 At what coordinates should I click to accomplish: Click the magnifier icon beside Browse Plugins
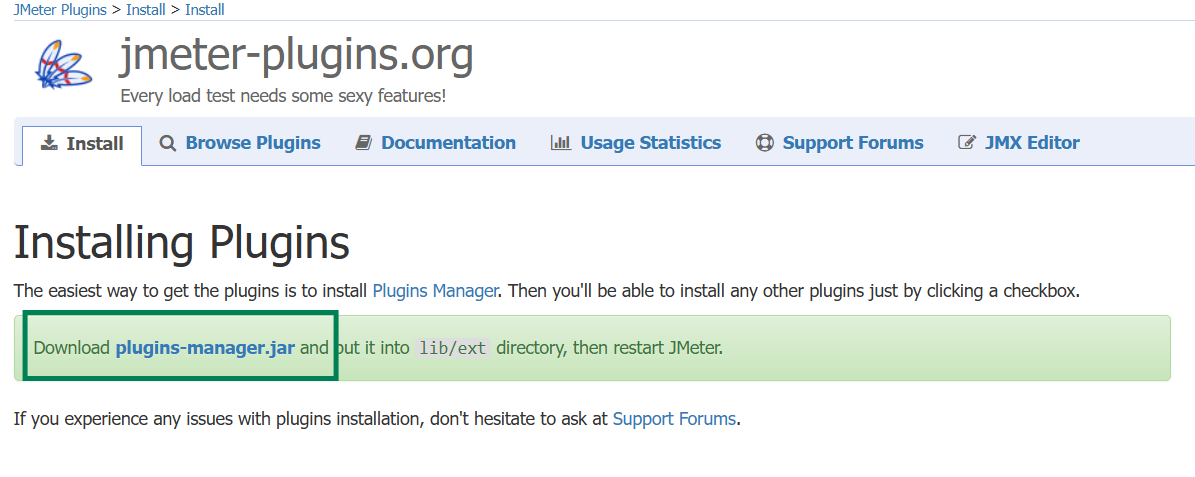pos(168,143)
